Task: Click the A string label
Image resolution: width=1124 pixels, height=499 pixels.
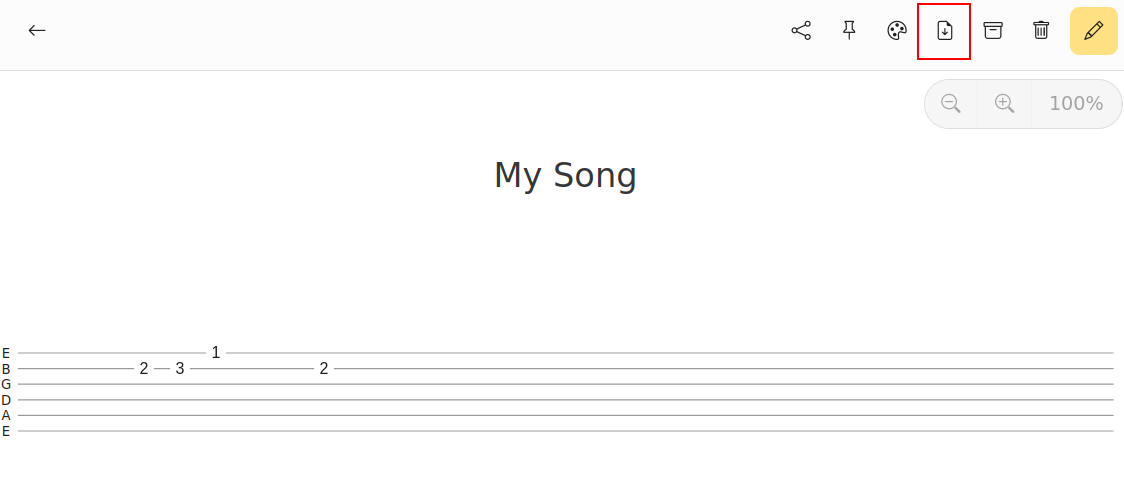Action: (6, 415)
